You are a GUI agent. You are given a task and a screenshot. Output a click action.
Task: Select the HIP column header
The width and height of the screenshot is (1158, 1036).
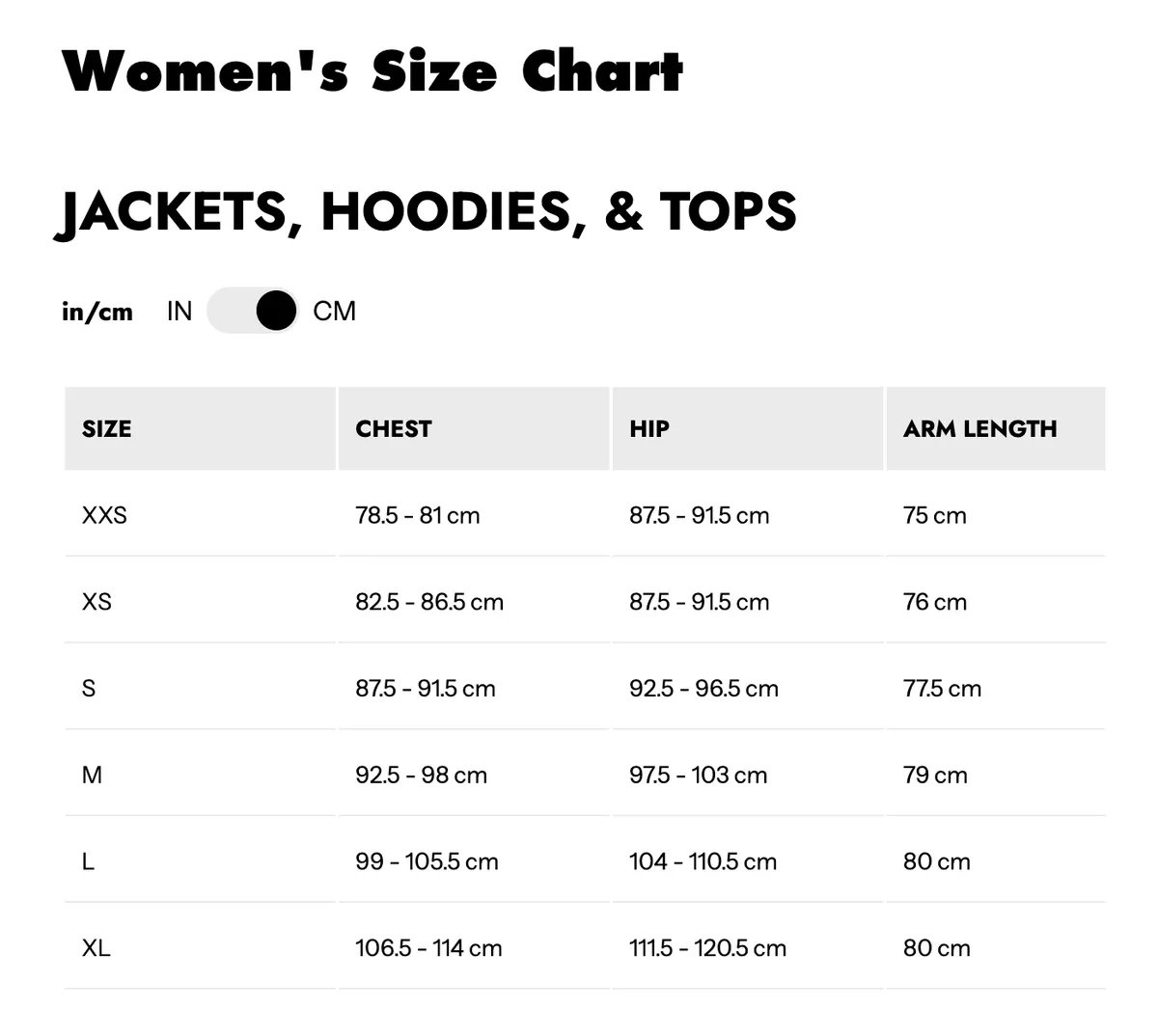[648, 428]
